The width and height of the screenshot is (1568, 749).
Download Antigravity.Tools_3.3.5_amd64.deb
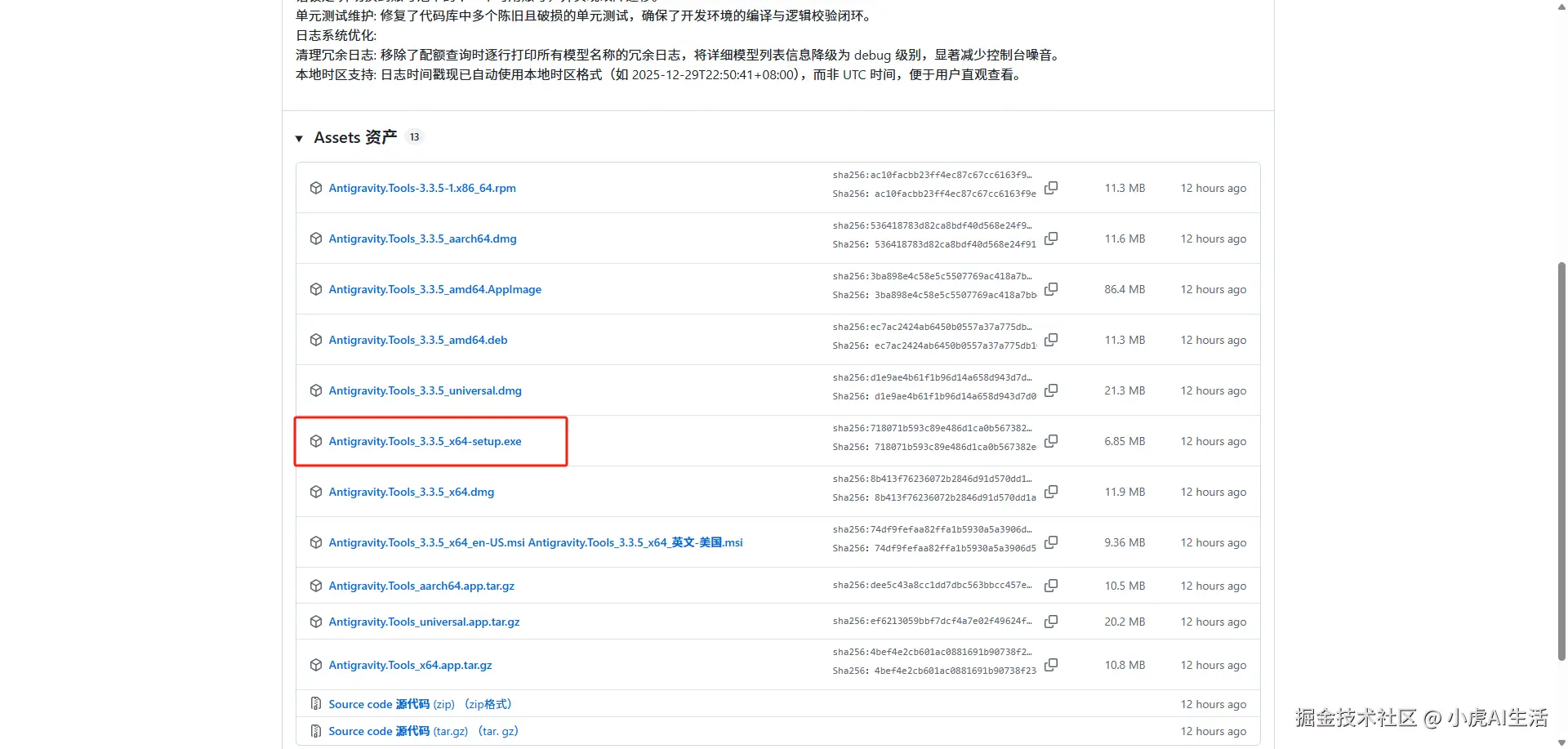[x=418, y=340]
